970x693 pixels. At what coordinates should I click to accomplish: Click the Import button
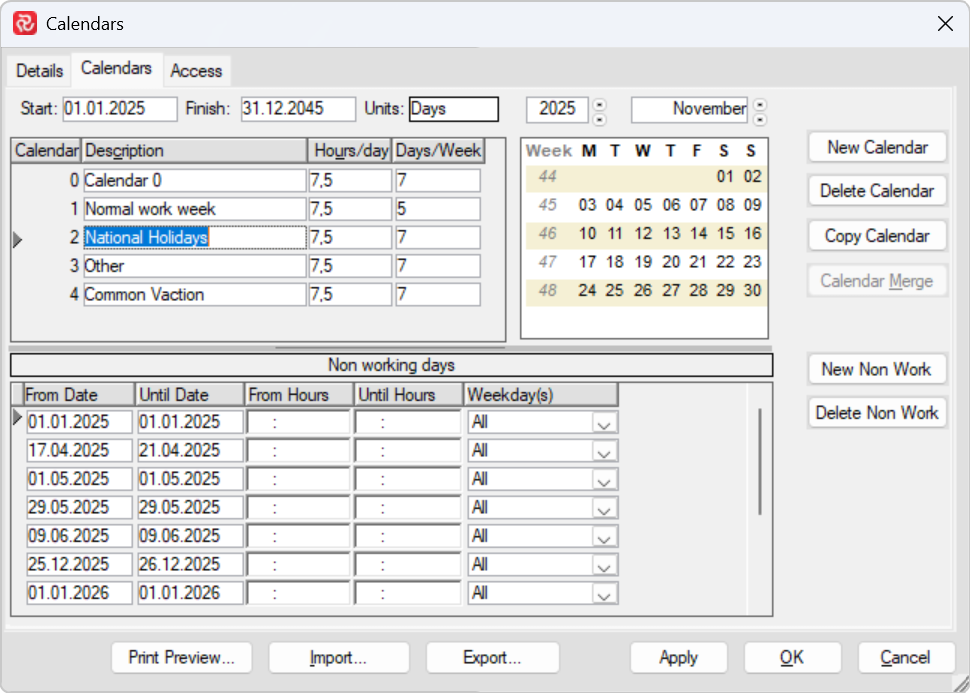[x=338, y=657]
